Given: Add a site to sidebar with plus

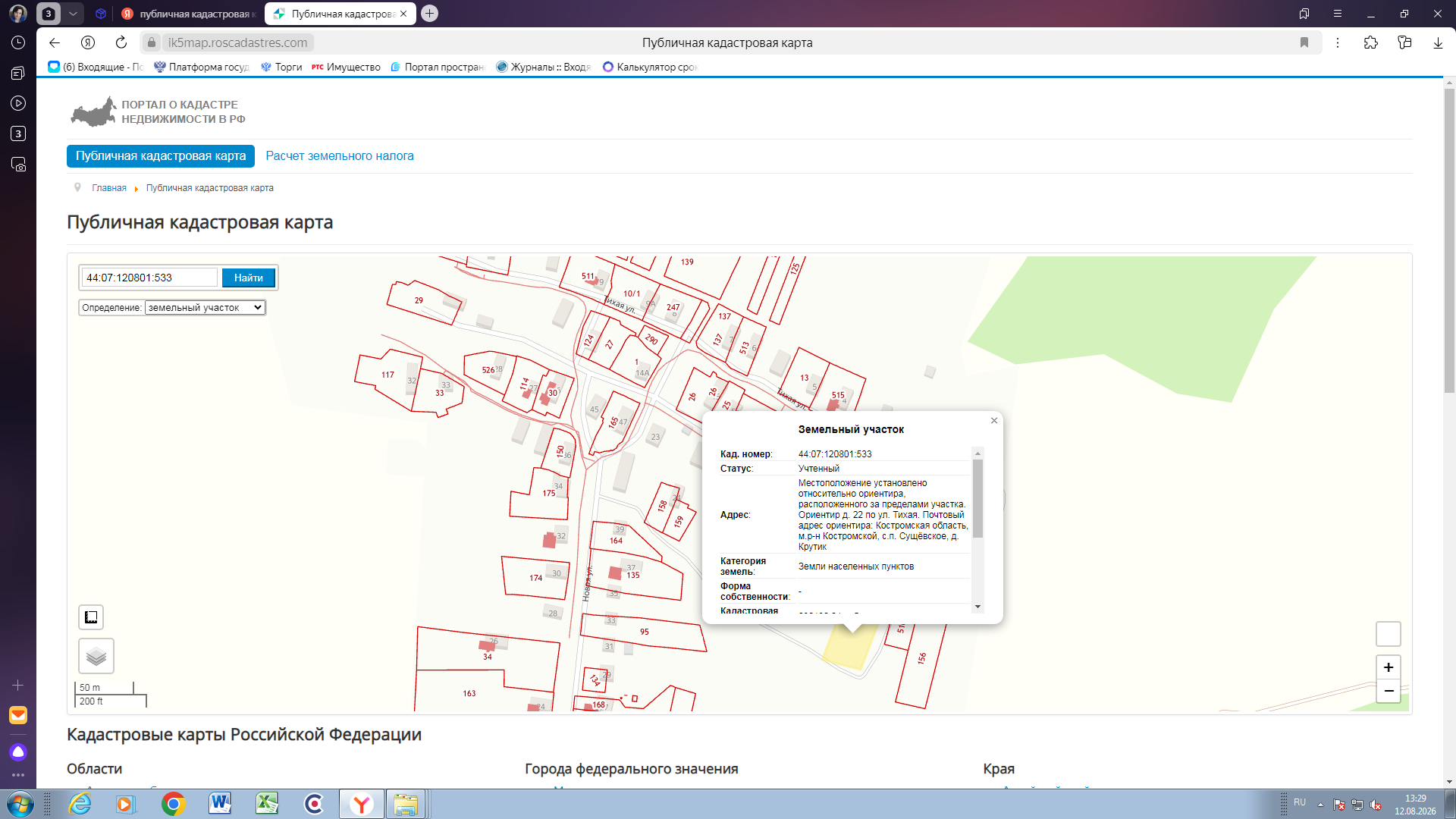Looking at the screenshot, I should pyautogui.click(x=18, y=686).
